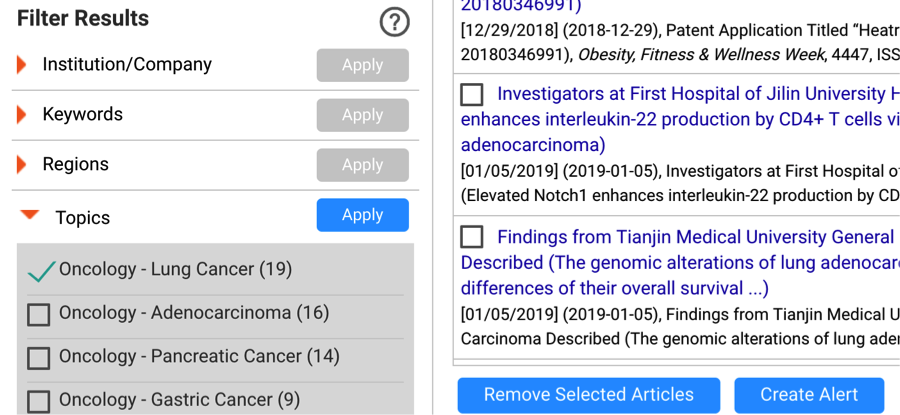Viewport: 900px width, 415px height.
Task: Apply the Regions filter
Action: click(x=363, y=165)
